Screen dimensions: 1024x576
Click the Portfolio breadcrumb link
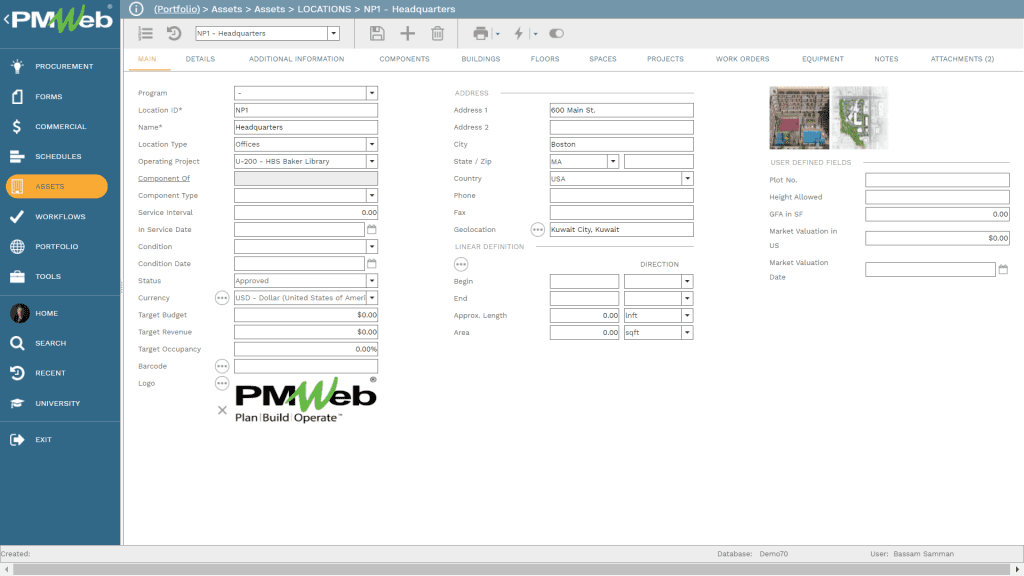(x=177, y=9)
